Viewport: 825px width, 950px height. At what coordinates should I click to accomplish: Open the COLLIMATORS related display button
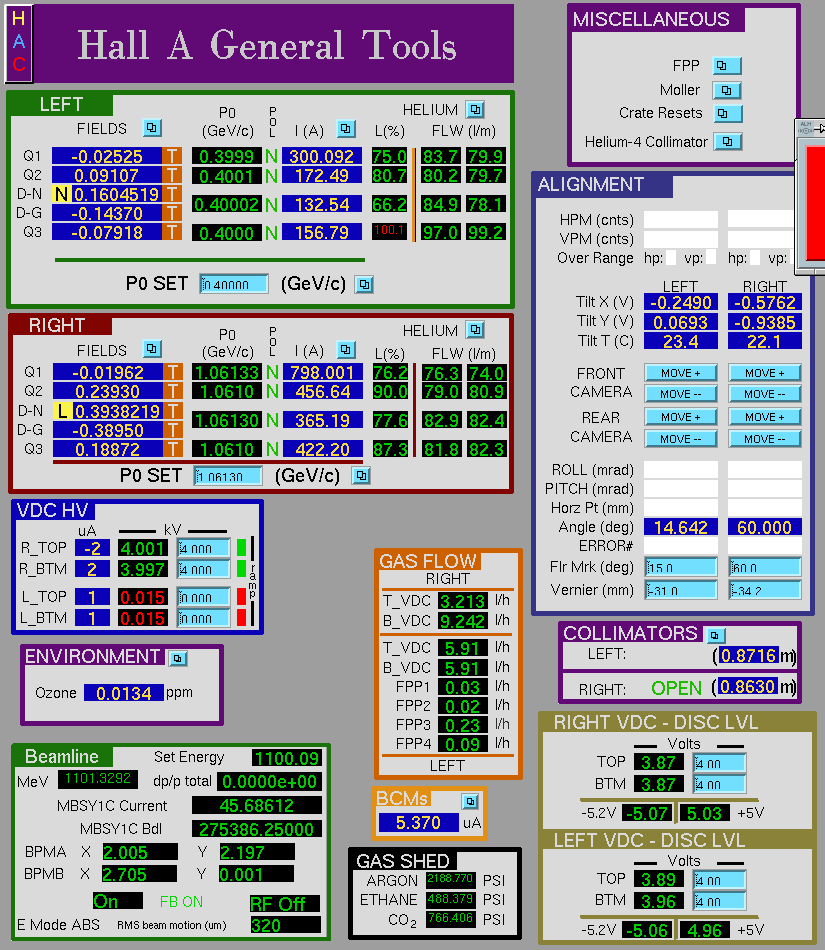tap(715, 636)
